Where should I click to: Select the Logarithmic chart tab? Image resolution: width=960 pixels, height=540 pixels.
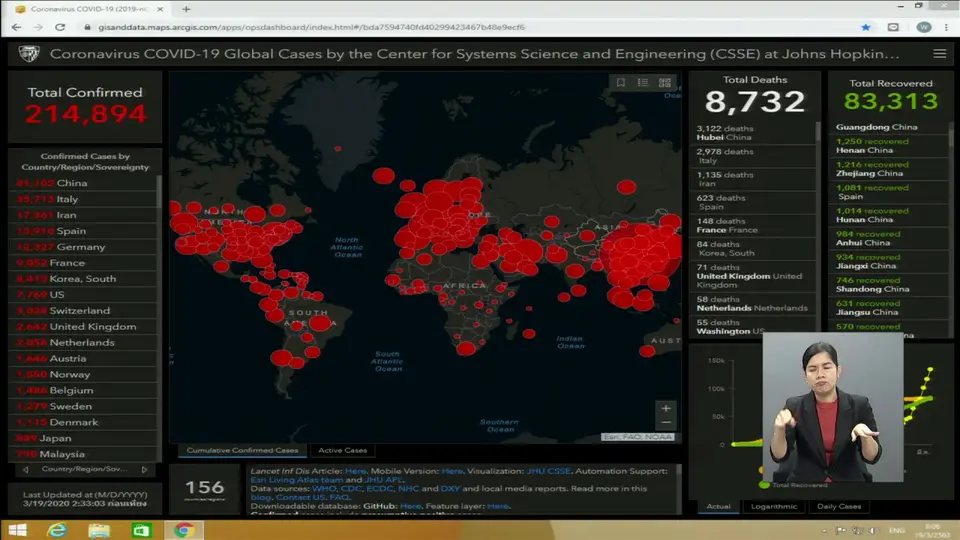pos(774,506)
